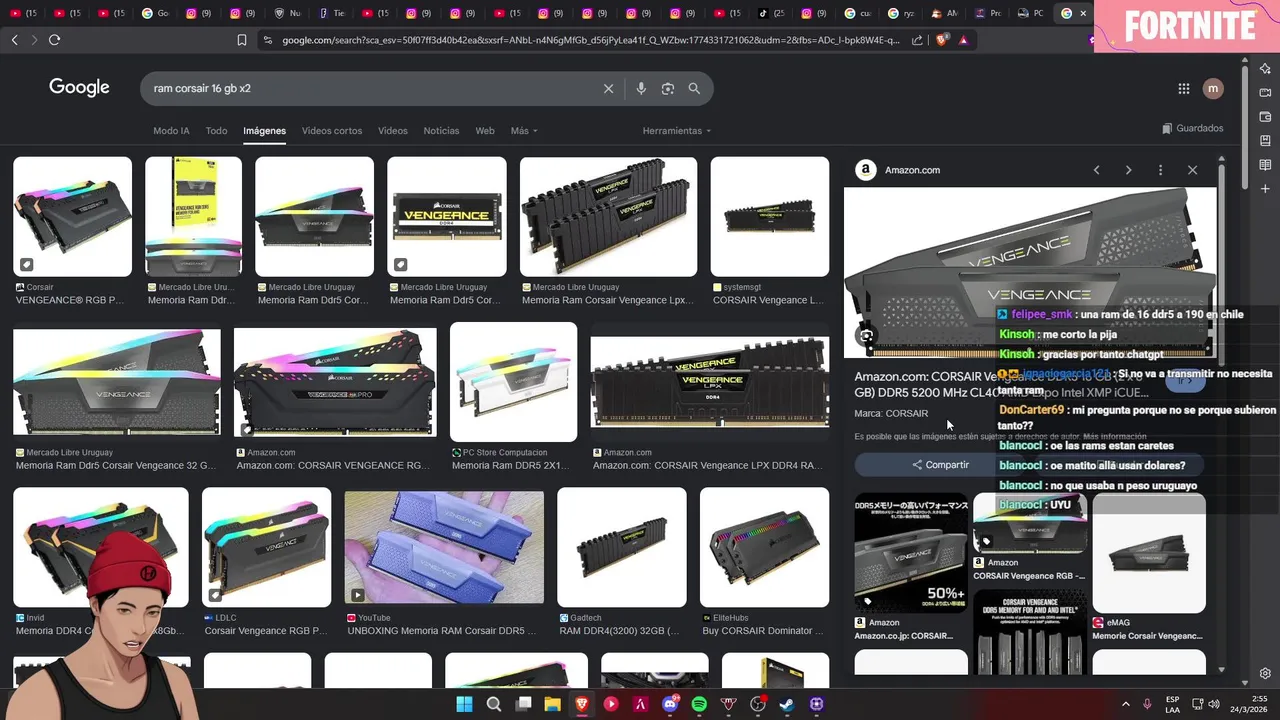
Task: Open taskbar Search
Action: (494, 704)
